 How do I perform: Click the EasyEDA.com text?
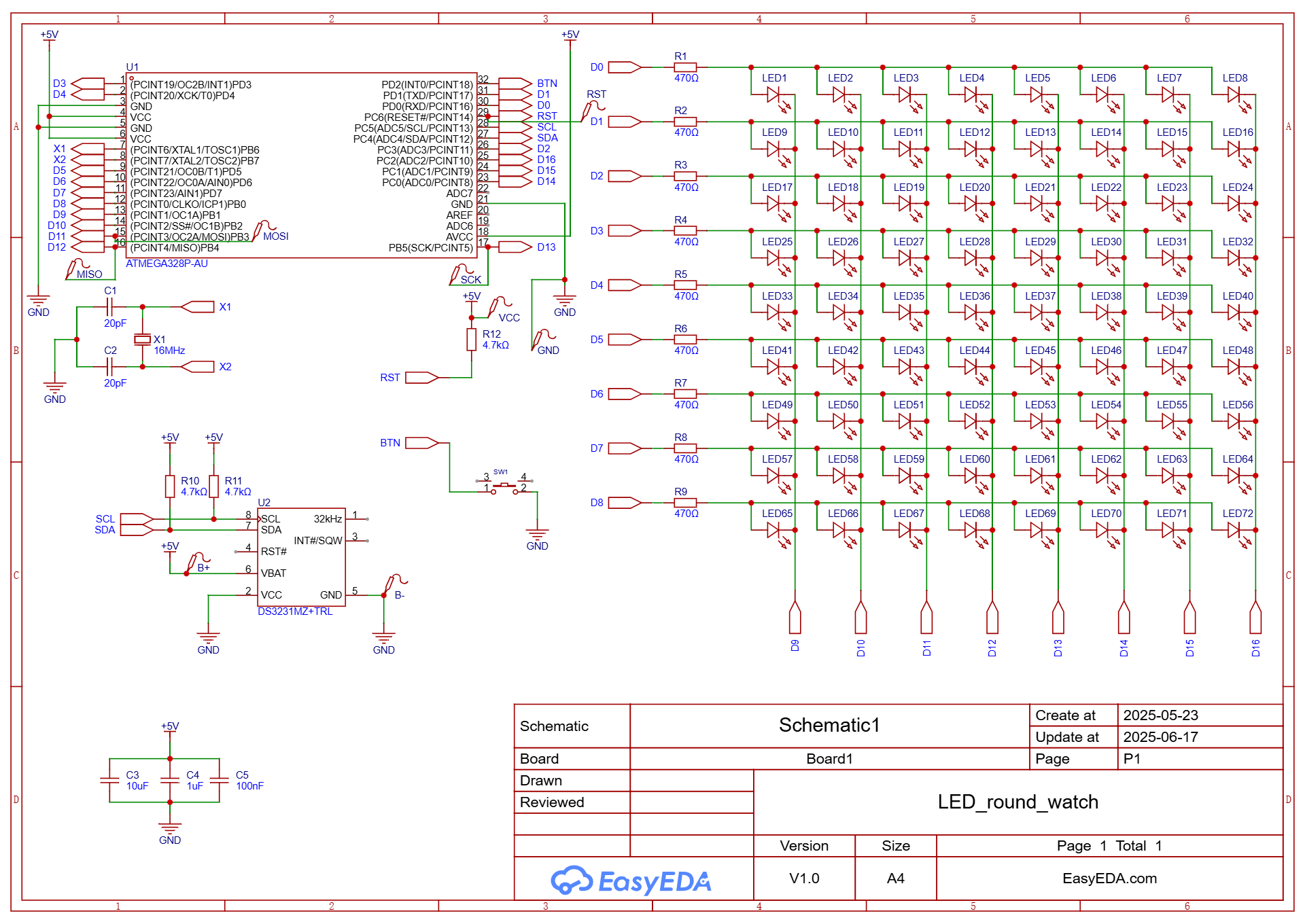click(x=1109, y=878)
